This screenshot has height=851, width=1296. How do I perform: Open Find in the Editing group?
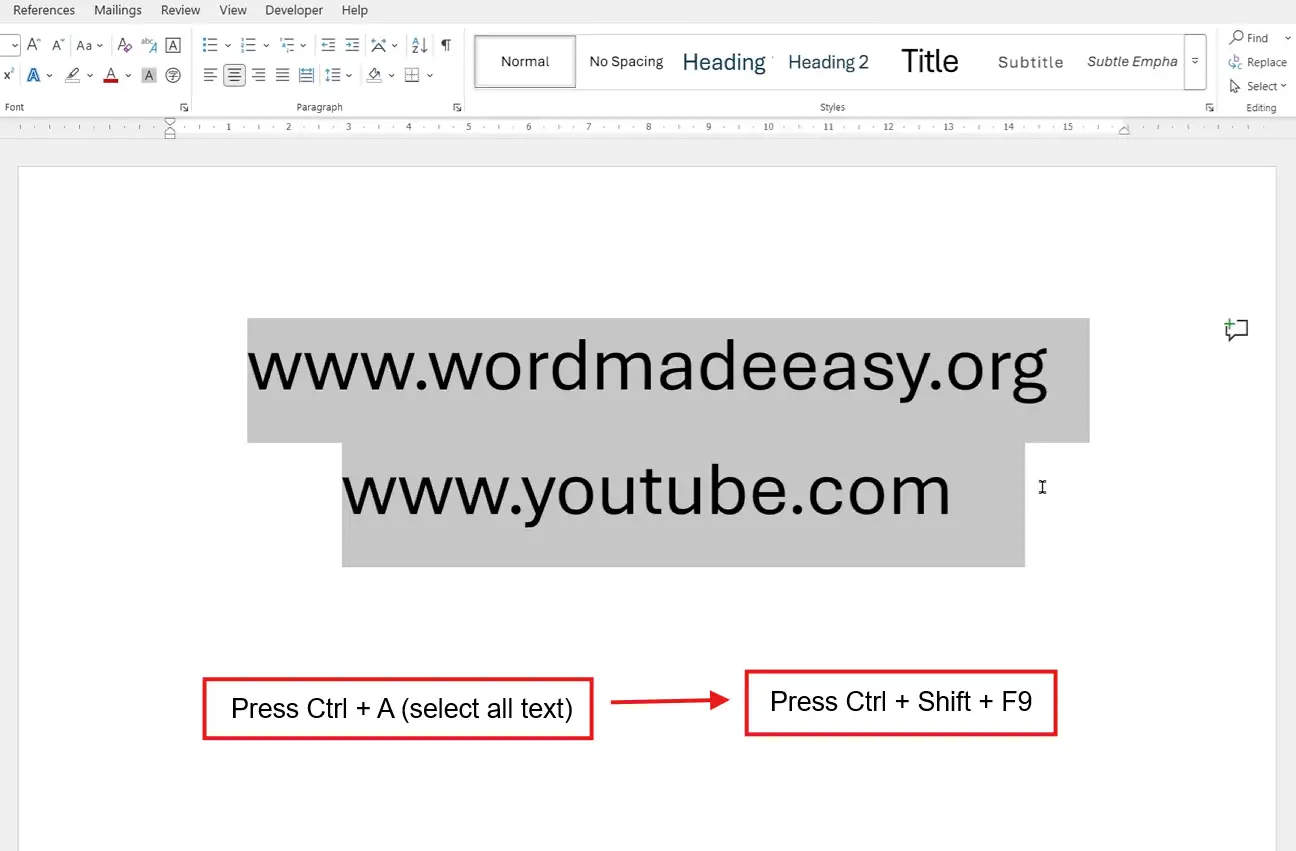coord(1250,38)
